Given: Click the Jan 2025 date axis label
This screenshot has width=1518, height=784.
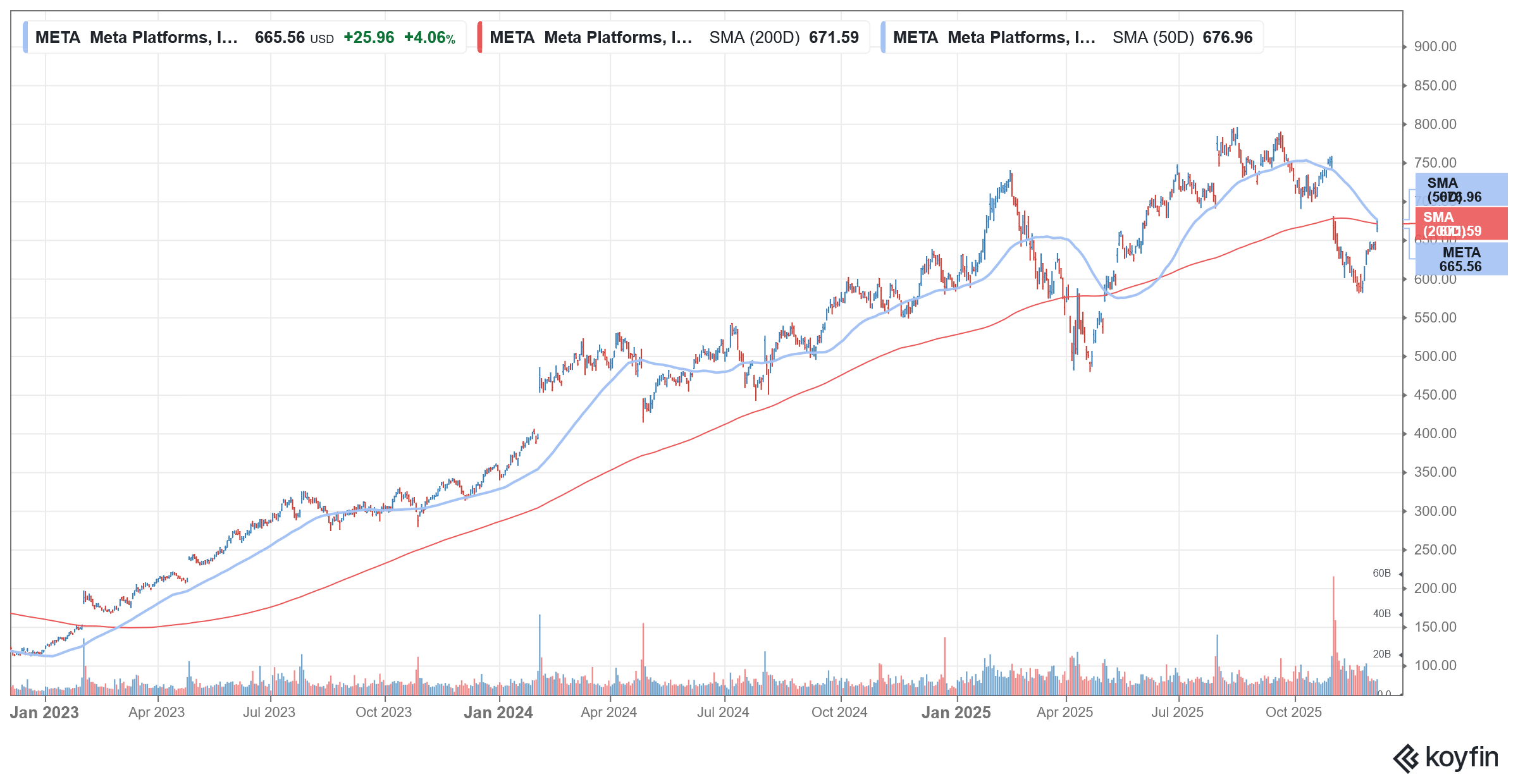Looking at the screenshot, I should coord(956,713).
